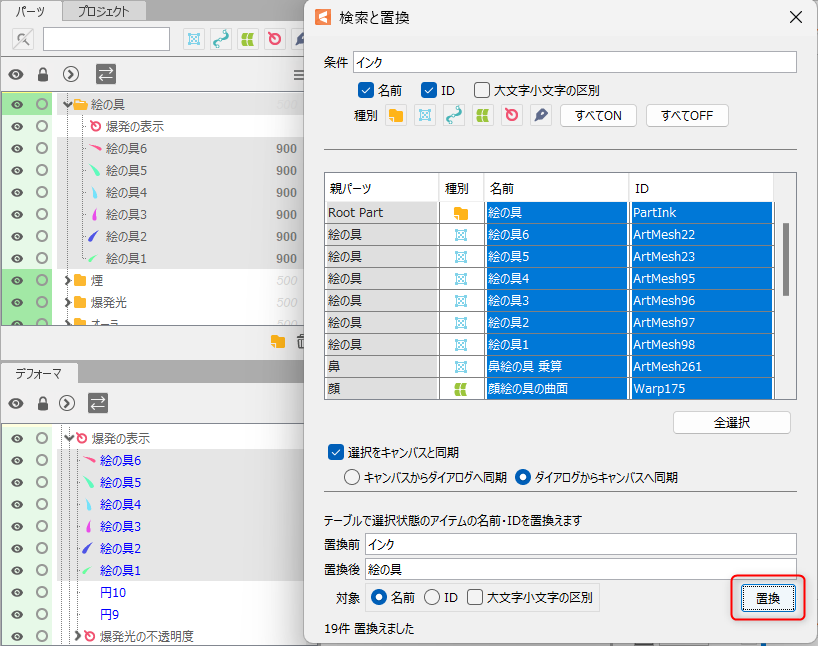Toggle the ArtMesh type filter in search dialog
Viewport: 818px width, 646px height.
coord(424,116)
